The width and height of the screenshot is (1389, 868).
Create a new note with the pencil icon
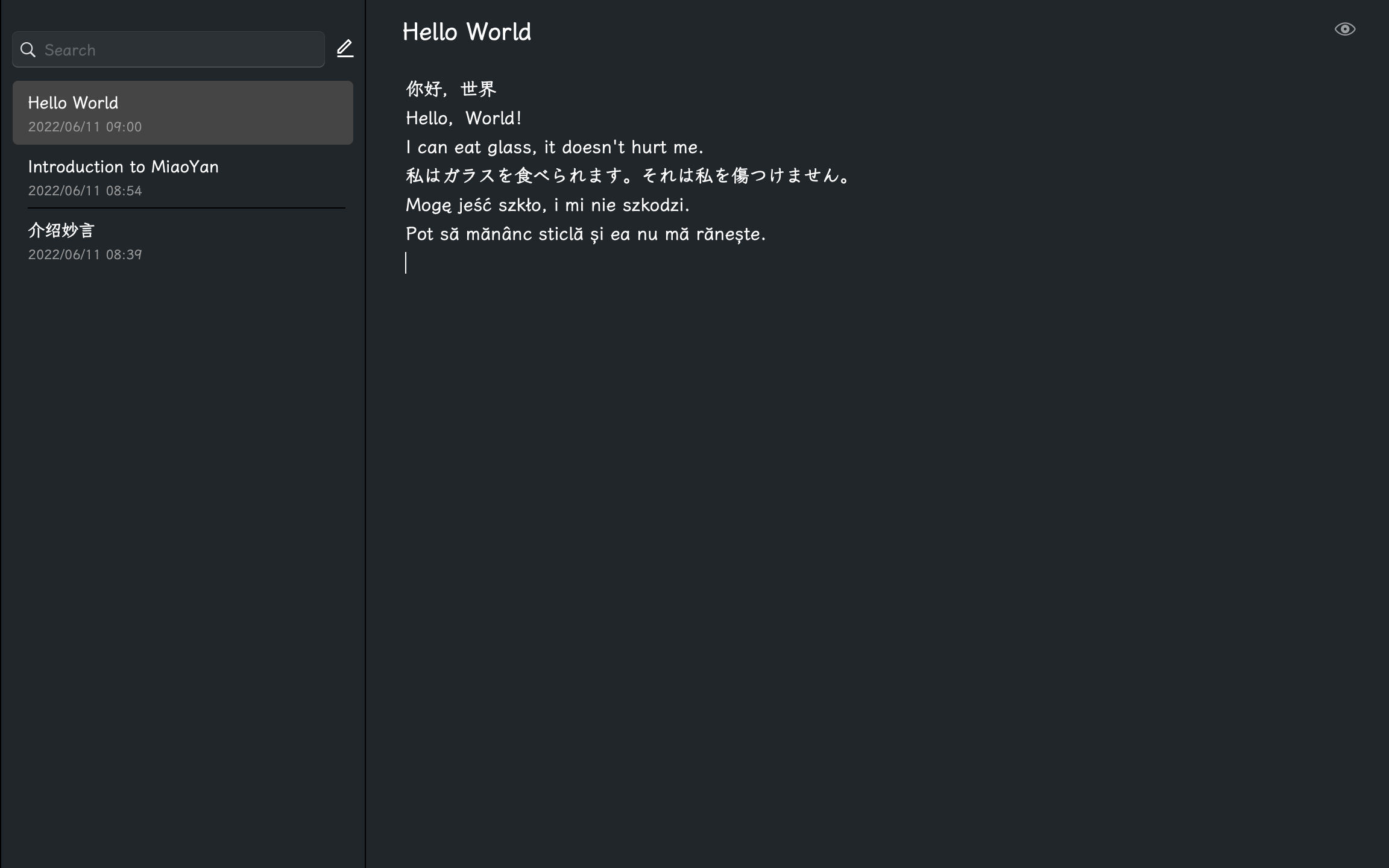point(345,49)
